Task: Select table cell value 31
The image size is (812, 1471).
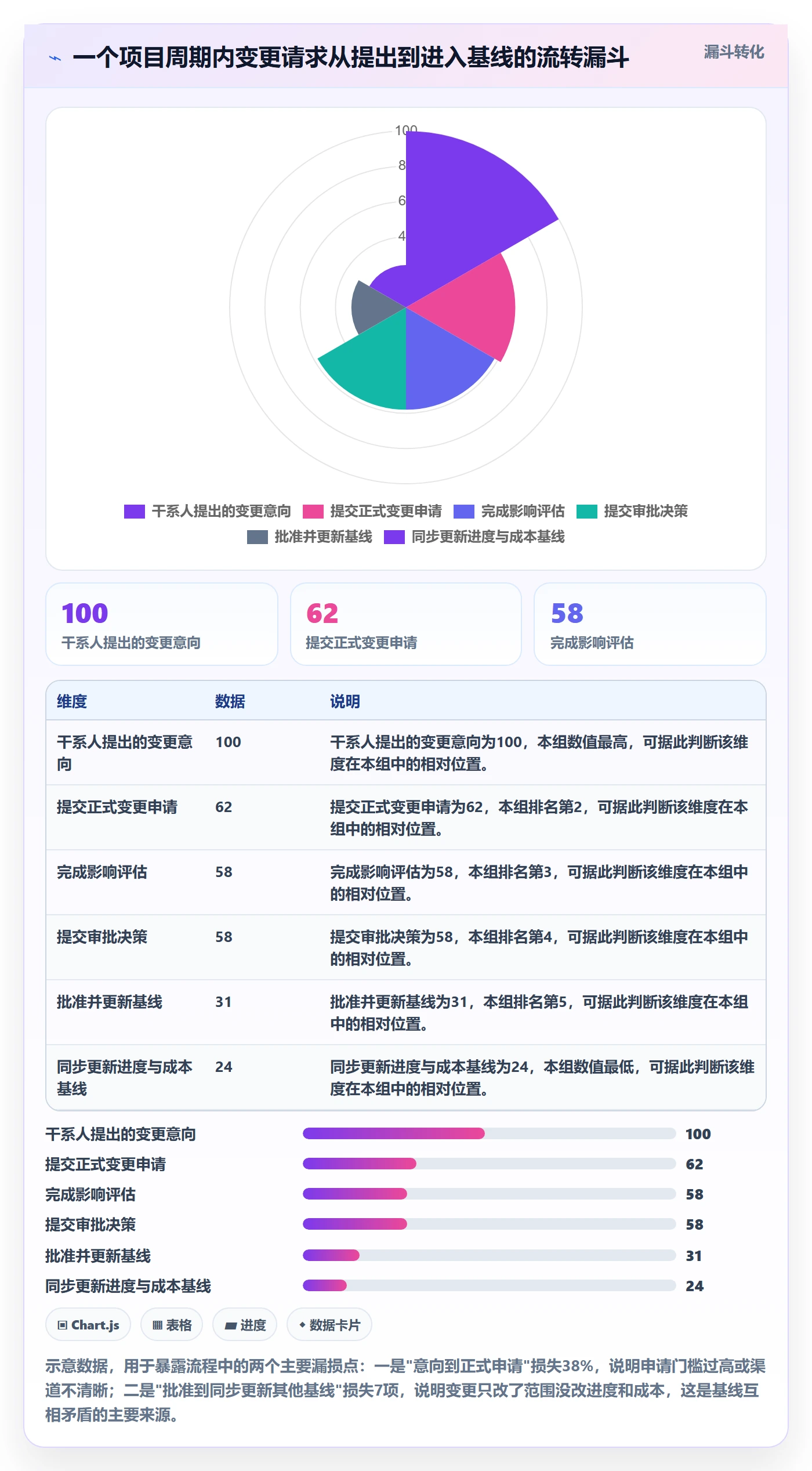Action: tap(223, 1002)
